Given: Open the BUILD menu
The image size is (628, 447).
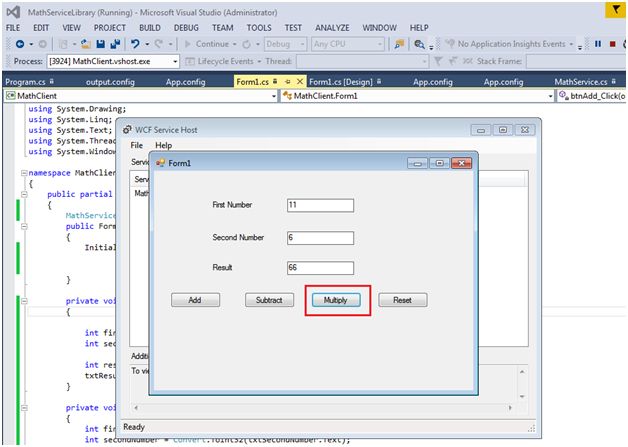Looking at the screenshot, I should (x=150, y=28).
